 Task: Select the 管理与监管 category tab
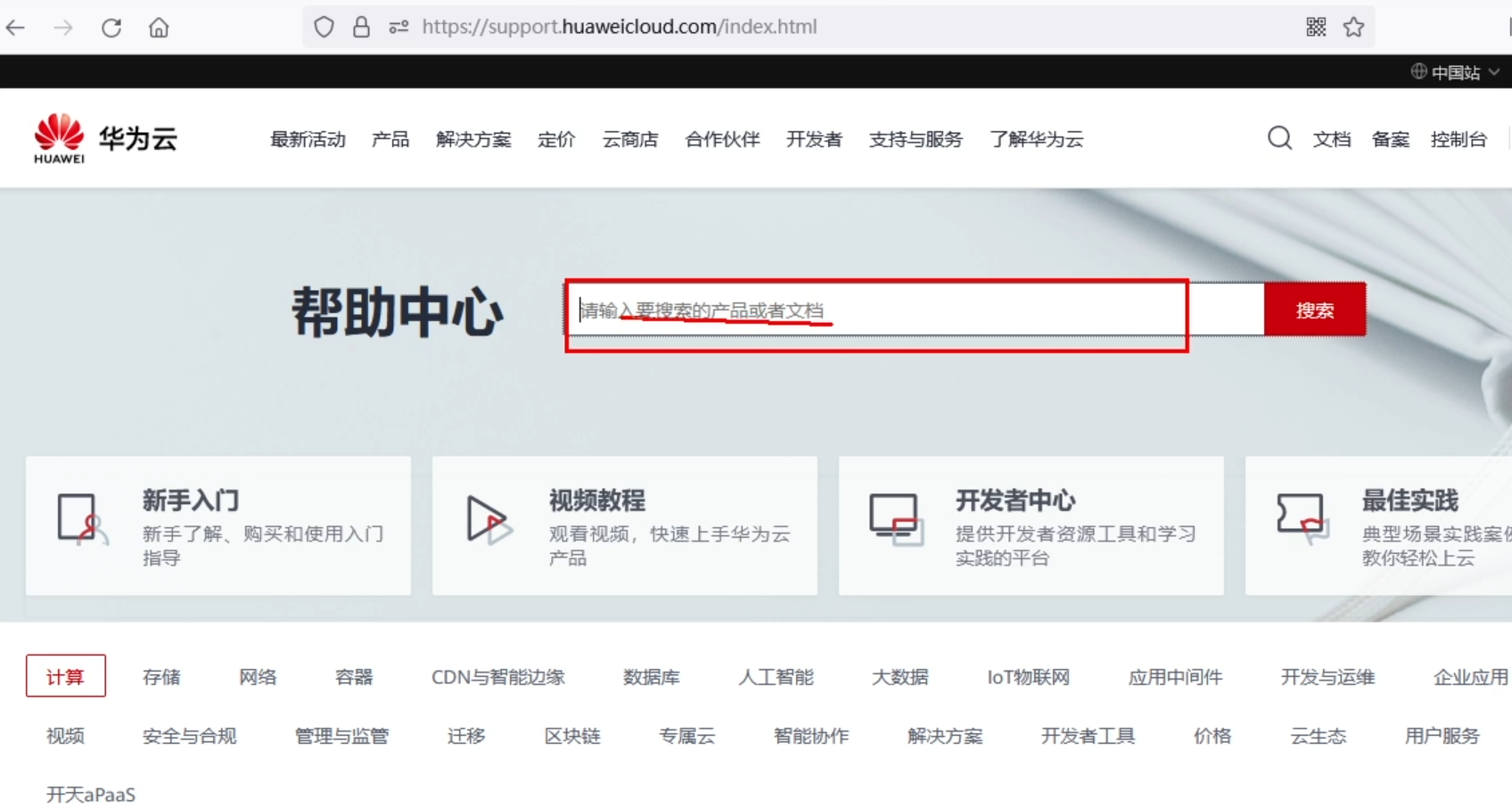click(x=341, y=736)
